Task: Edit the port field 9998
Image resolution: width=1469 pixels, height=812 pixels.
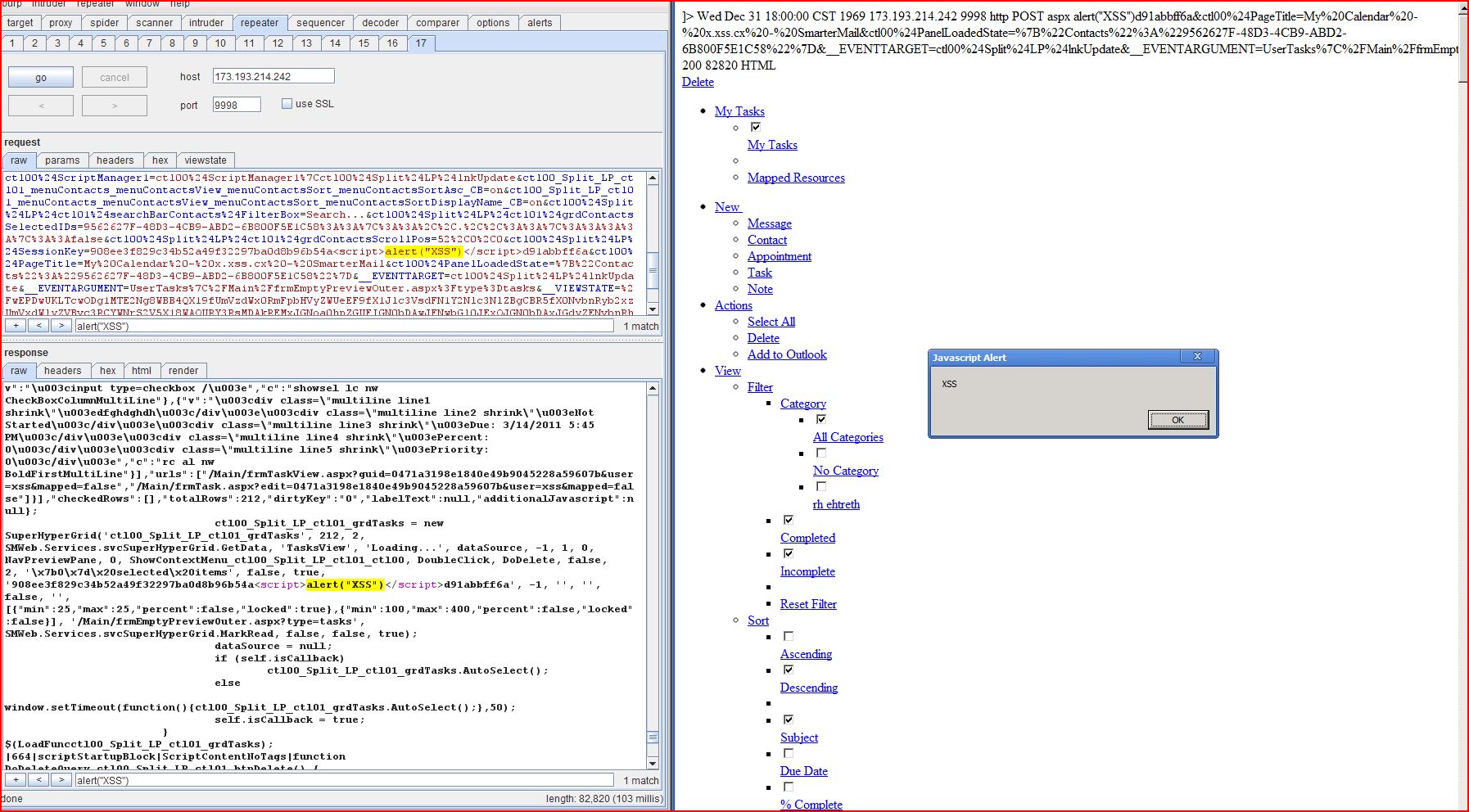Action: pos(237,105)
